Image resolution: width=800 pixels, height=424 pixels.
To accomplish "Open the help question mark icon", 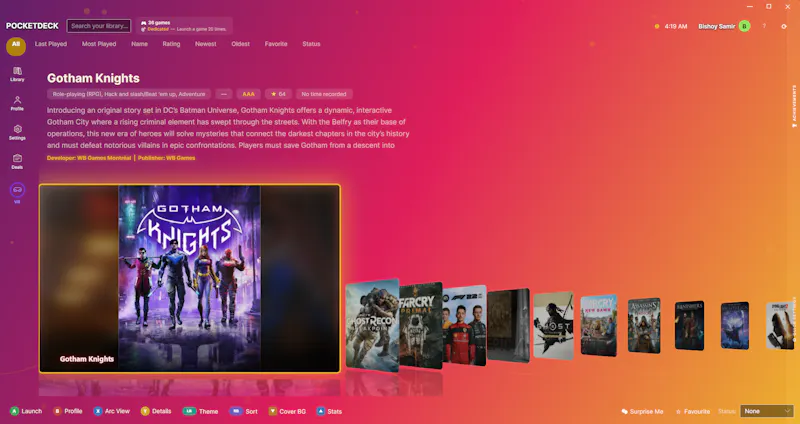I will tap(764, 26).
